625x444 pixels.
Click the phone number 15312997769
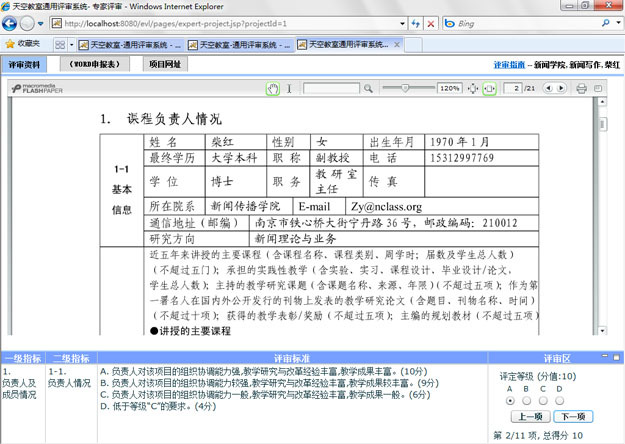pos(462,158)
